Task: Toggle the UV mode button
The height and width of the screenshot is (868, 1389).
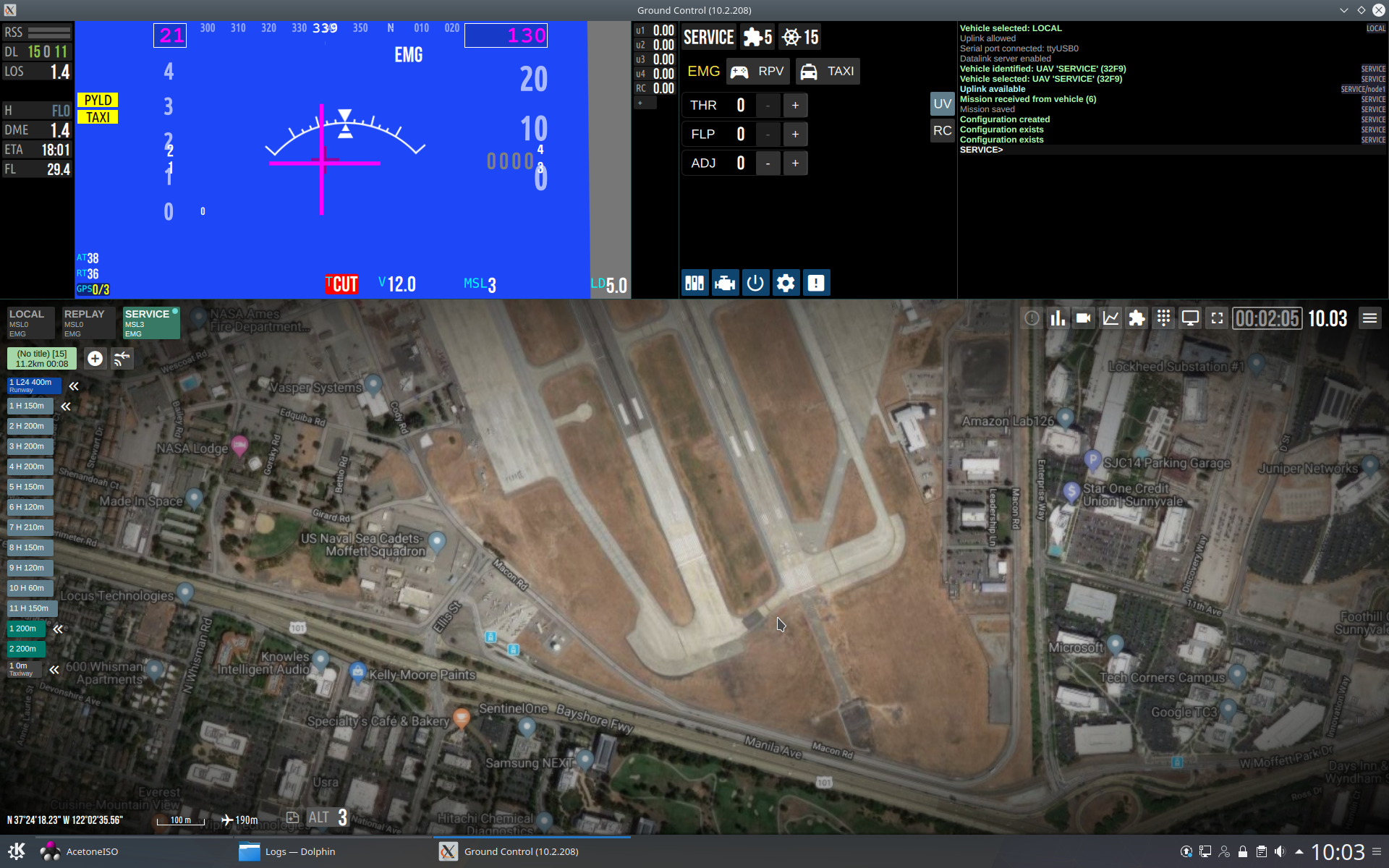Action: pos(942,103)
